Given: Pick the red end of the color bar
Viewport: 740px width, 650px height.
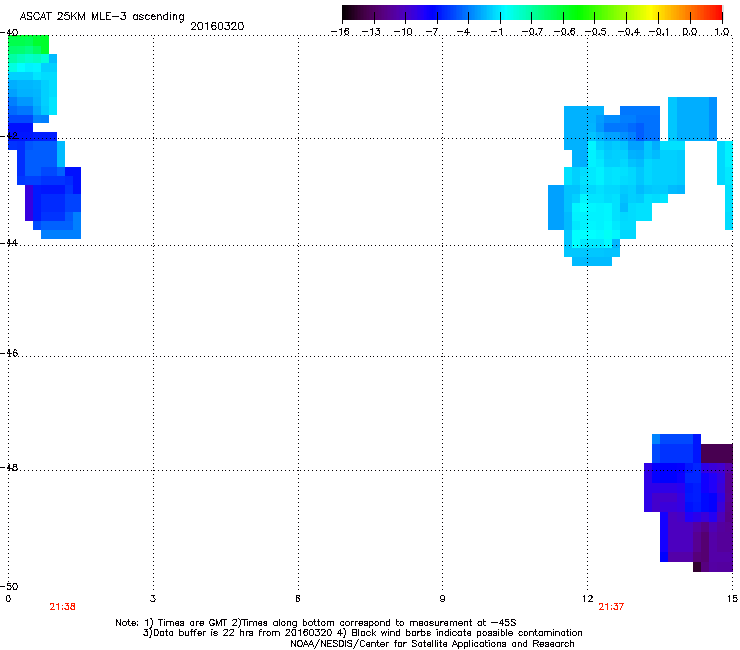Looking at the screenshot, I should (x=715, y=13).
